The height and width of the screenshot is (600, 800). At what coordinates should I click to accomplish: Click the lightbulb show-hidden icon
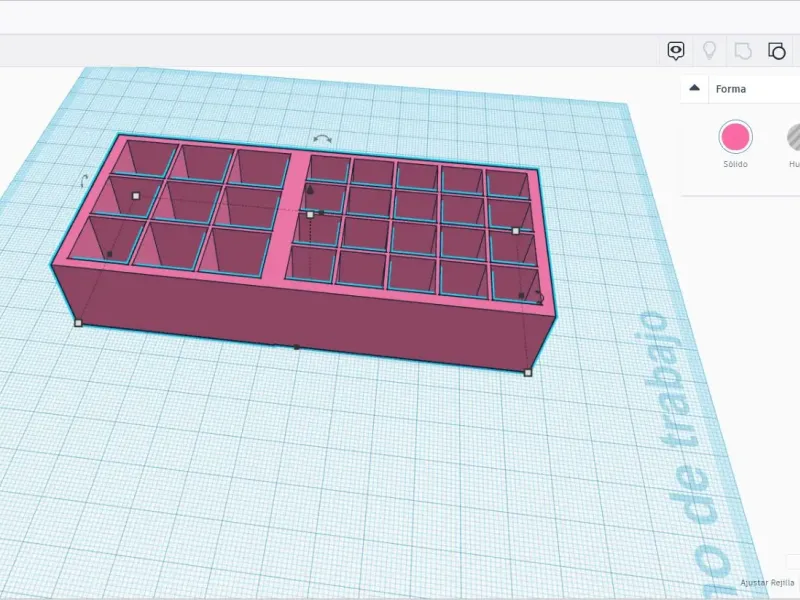[x=709, y=51]
